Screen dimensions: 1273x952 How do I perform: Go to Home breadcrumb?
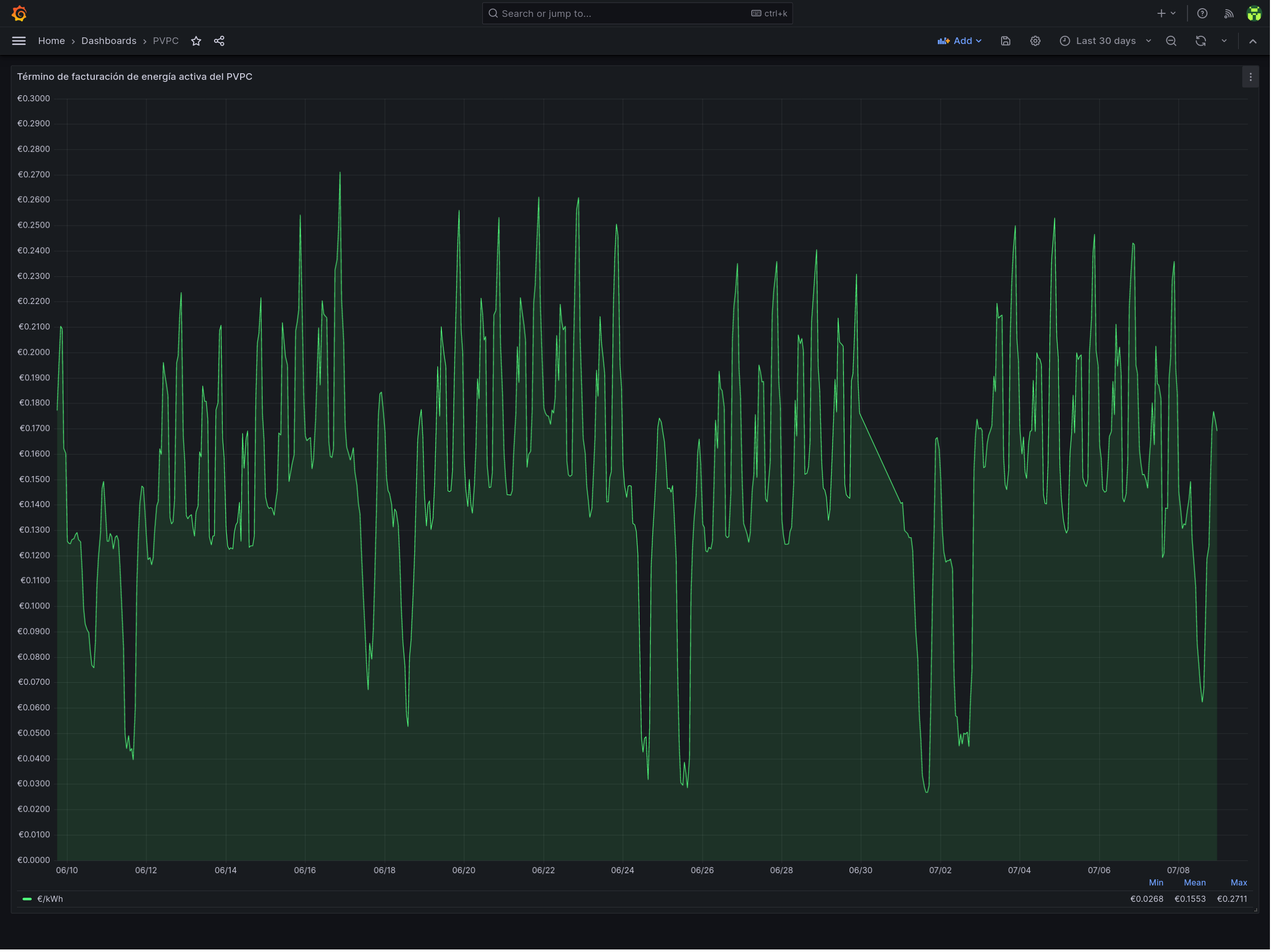pos(51,41)
